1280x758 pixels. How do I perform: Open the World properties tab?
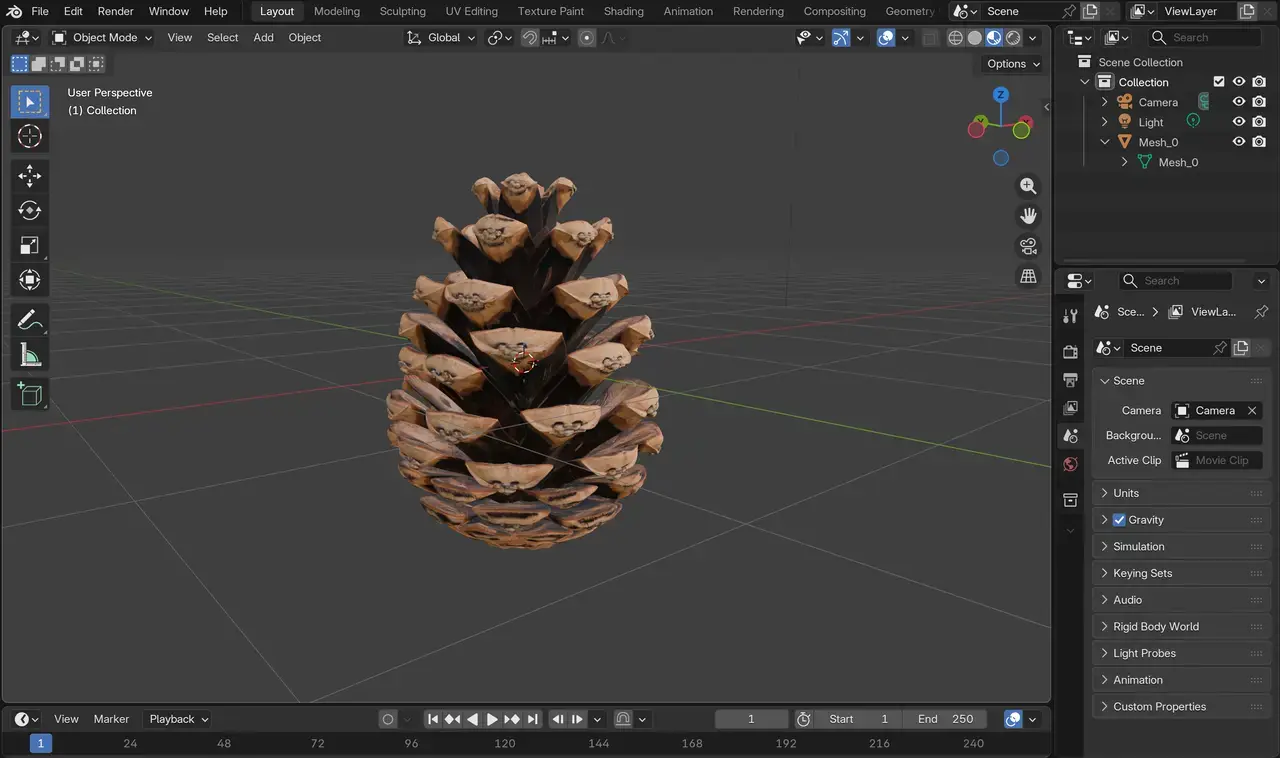1070,465
